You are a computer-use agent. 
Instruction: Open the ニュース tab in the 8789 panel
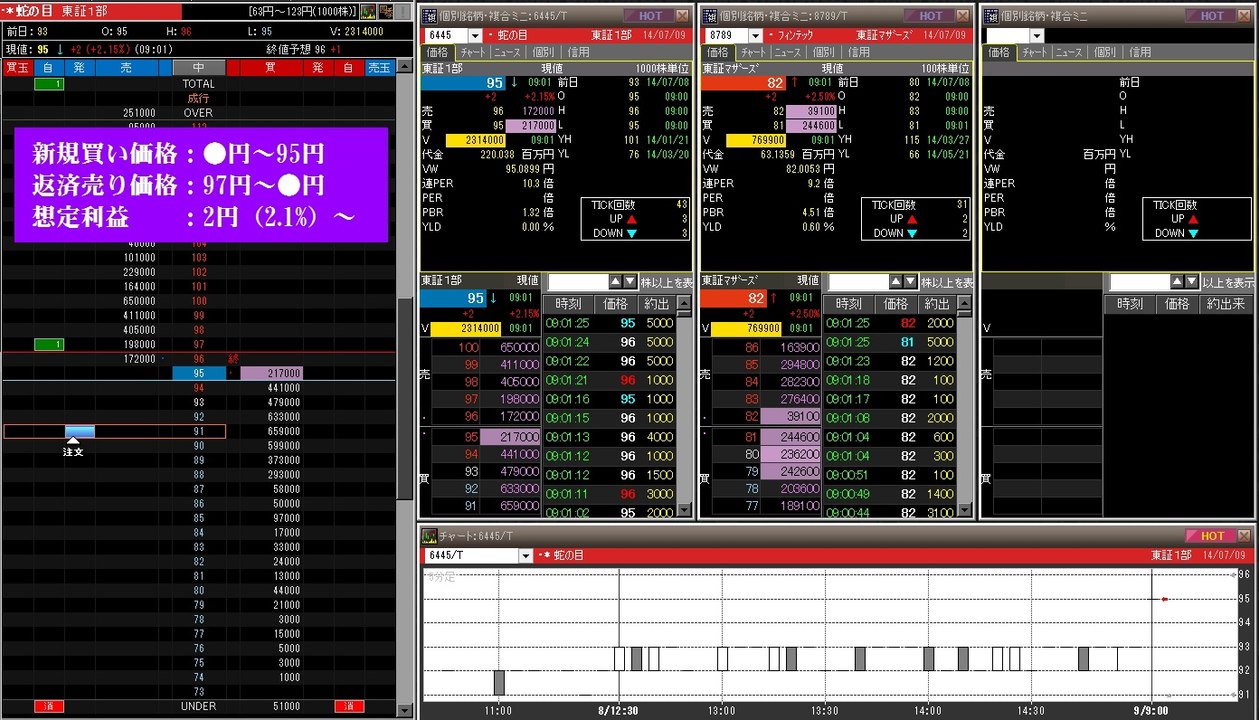coord(788,52)
